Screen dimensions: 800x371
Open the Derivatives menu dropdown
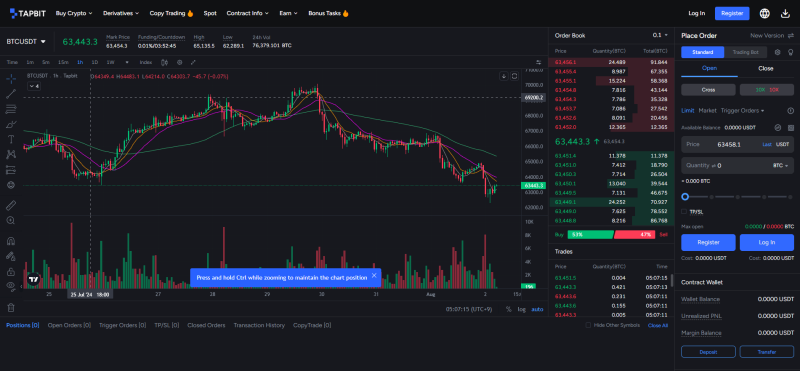(121, 13)
